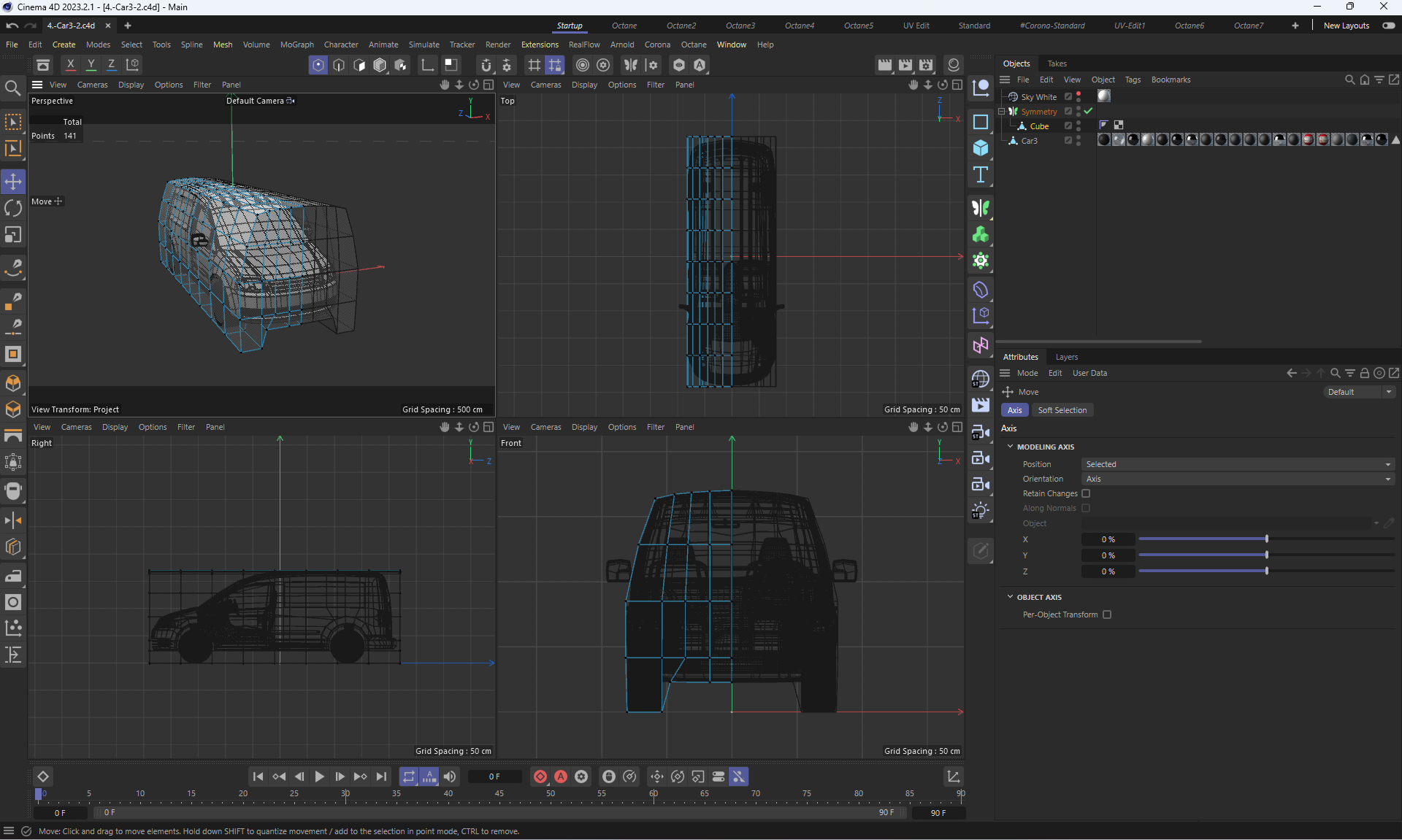Adjust the X axis percentage slider
This screenshot has width=1402, height=840.
pos(1266,539)
